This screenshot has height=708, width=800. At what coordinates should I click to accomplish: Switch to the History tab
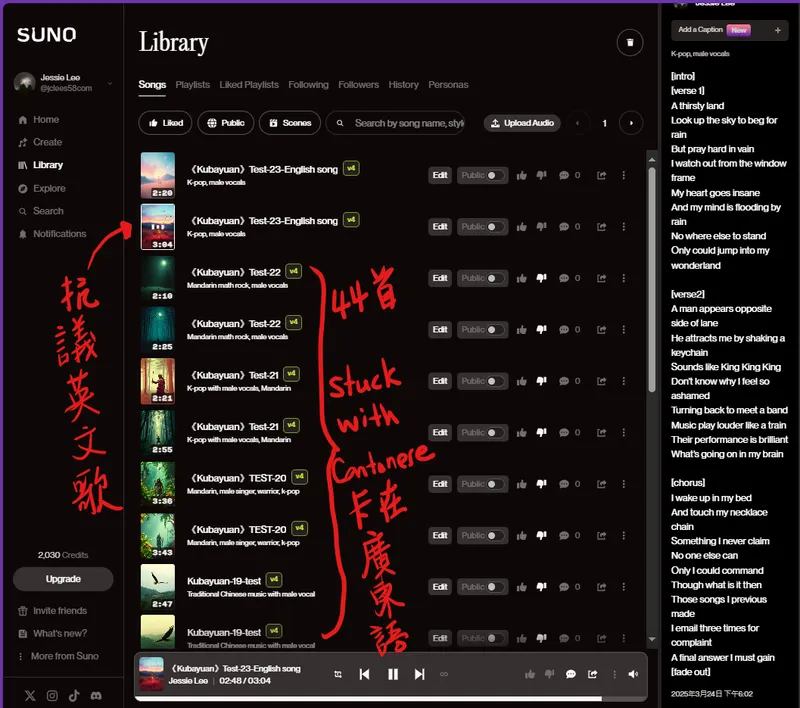403,85
